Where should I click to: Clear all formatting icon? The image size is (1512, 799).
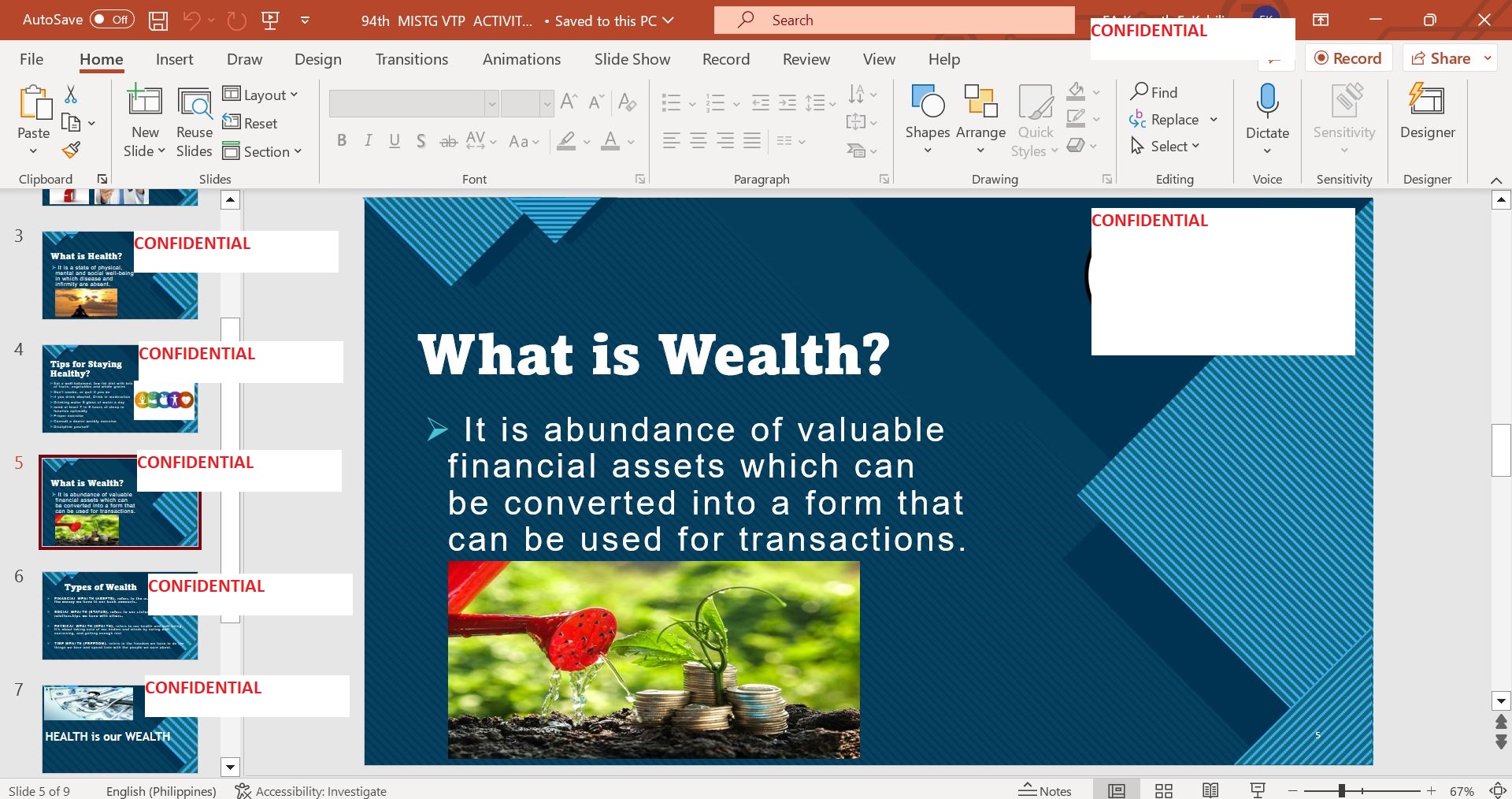pyautogui.click(x=627, y=101)
